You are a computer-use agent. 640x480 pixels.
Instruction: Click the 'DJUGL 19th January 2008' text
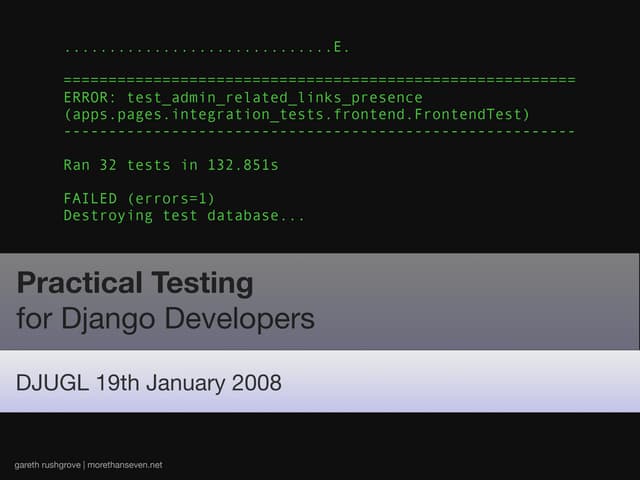pos(149,382)
